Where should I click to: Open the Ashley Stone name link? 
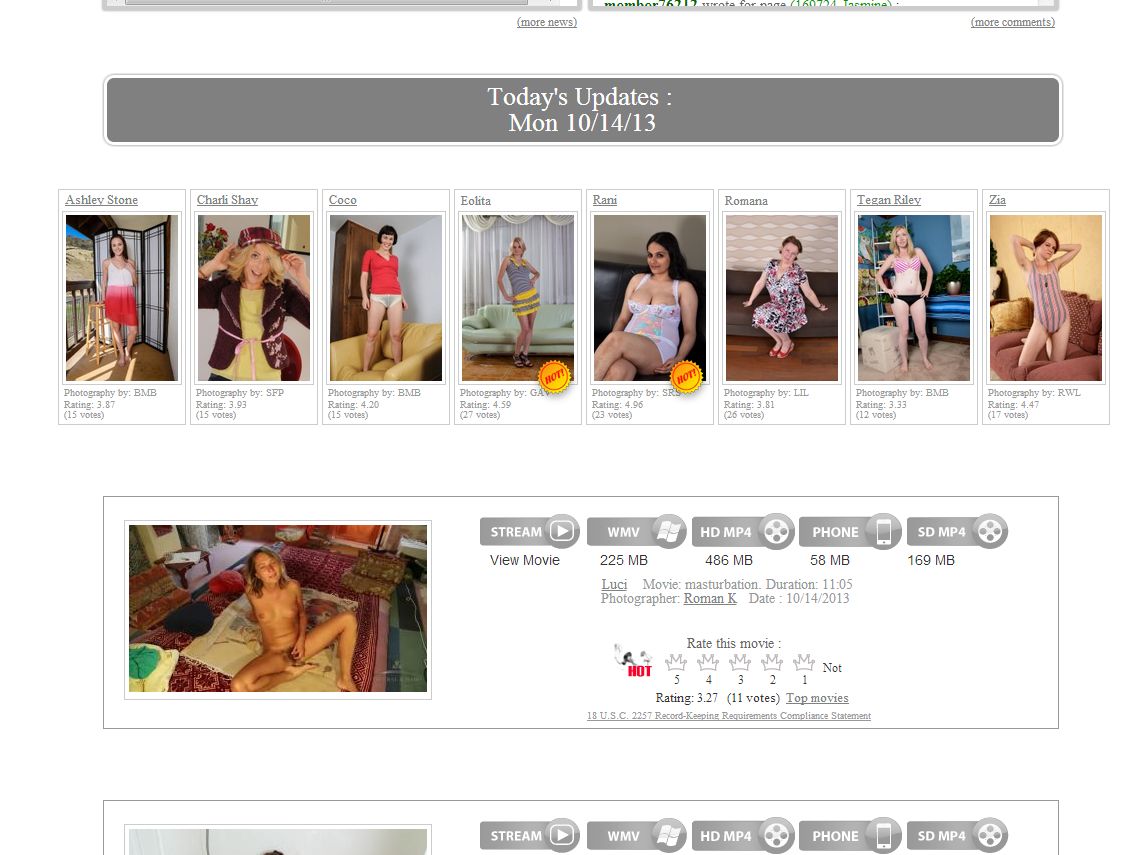(101, 200)
